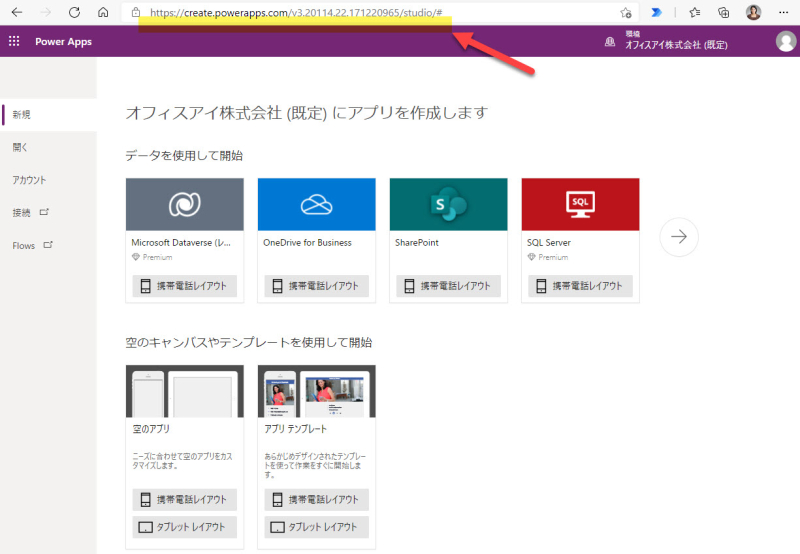This screenshot has width=800, height=554.
Task: Click the アプリ テンプレート preview thumbnail
Action: click(x=316, y=391)
